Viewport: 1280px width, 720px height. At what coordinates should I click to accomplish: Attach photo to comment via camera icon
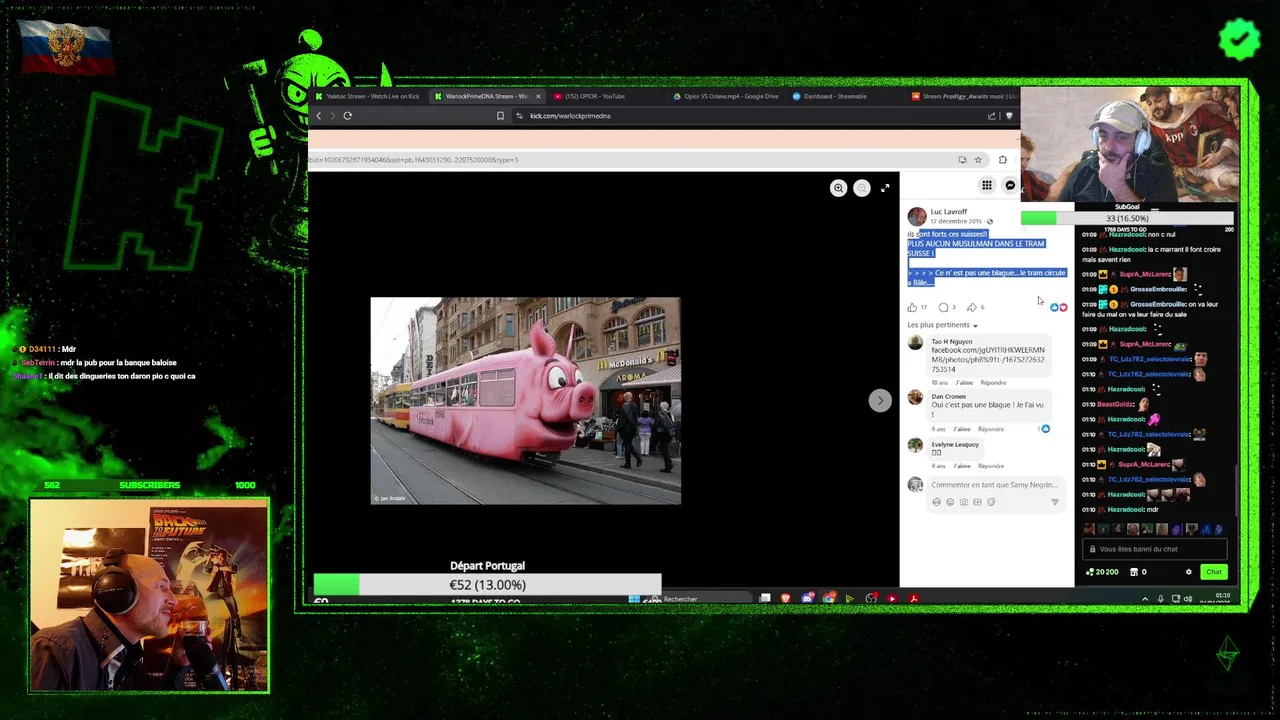tap(964, 502)
